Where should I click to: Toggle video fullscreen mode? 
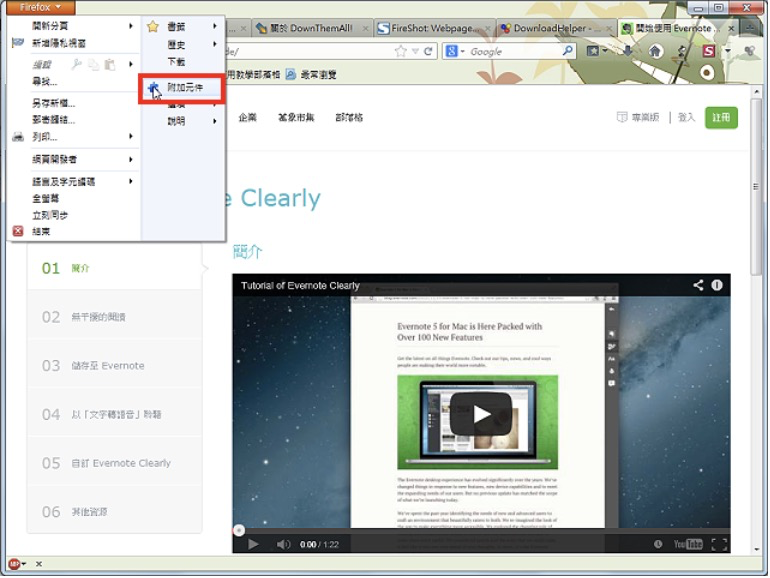coord(719,544)
